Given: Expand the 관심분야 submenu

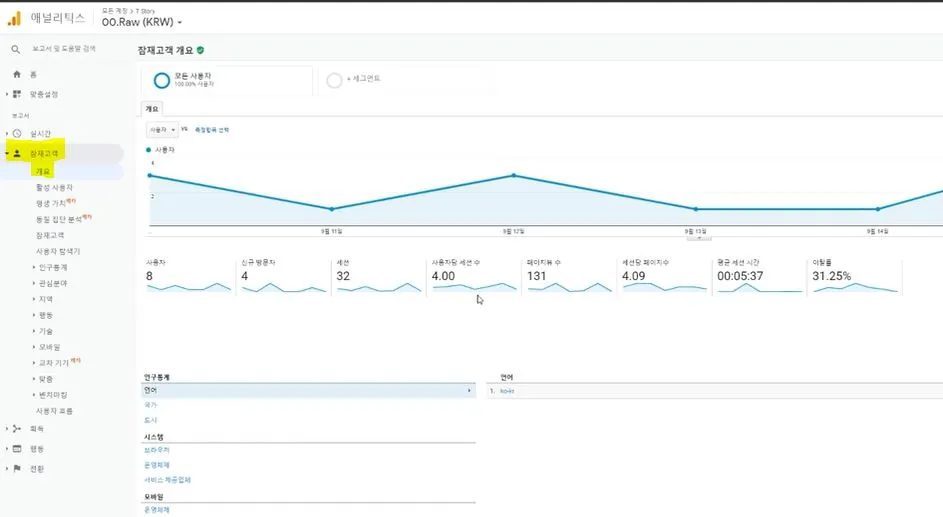Looking at the screenshot, I should point(34,283).
